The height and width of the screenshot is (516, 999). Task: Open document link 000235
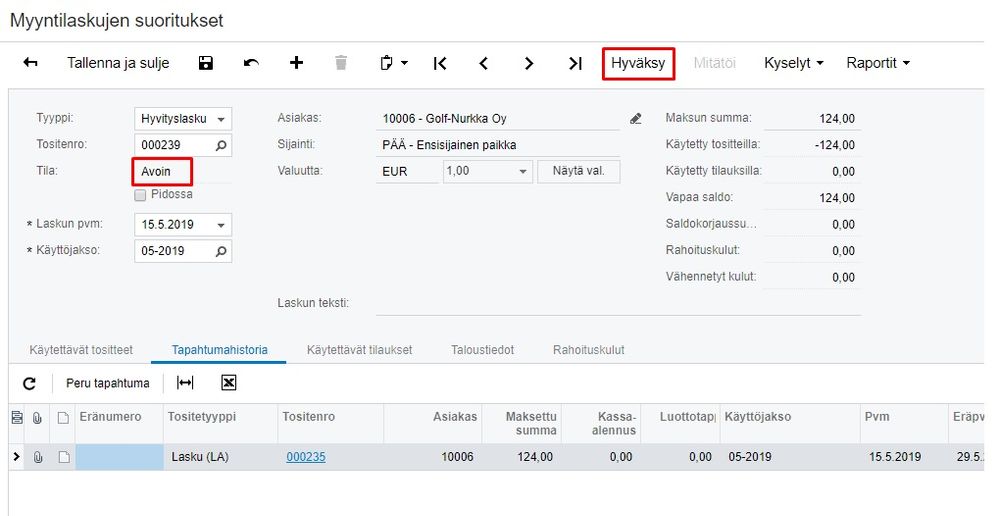pos(305,457)
